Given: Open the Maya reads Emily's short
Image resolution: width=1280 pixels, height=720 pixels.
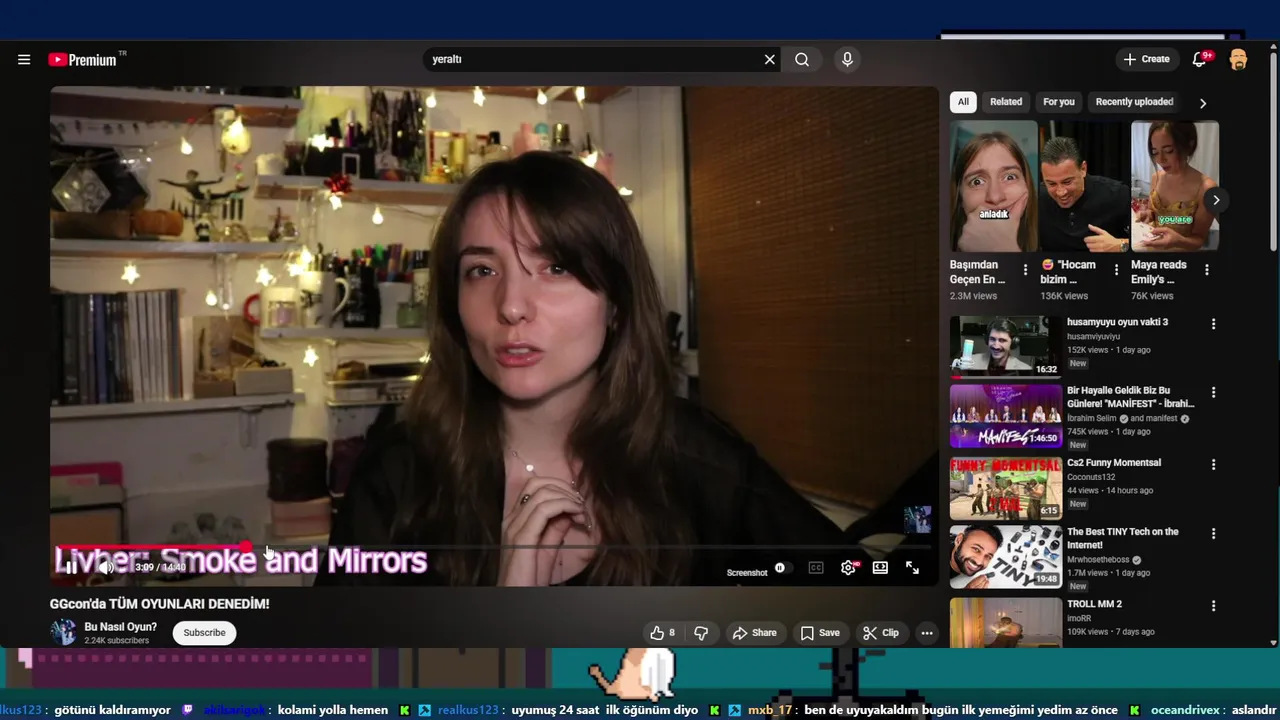Looking at the screenshot, I should 1175,186.
